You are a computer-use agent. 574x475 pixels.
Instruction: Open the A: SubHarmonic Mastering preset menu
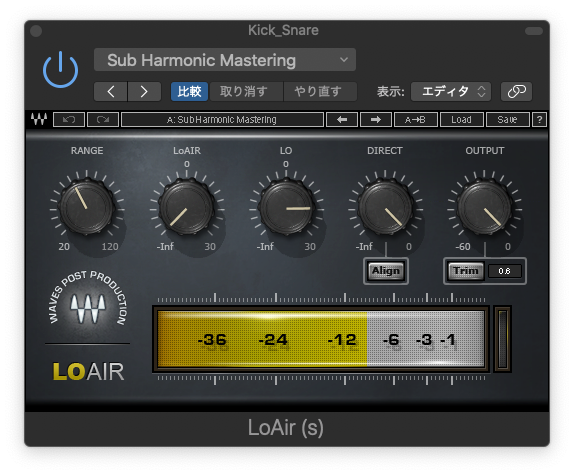coord(222,120)
